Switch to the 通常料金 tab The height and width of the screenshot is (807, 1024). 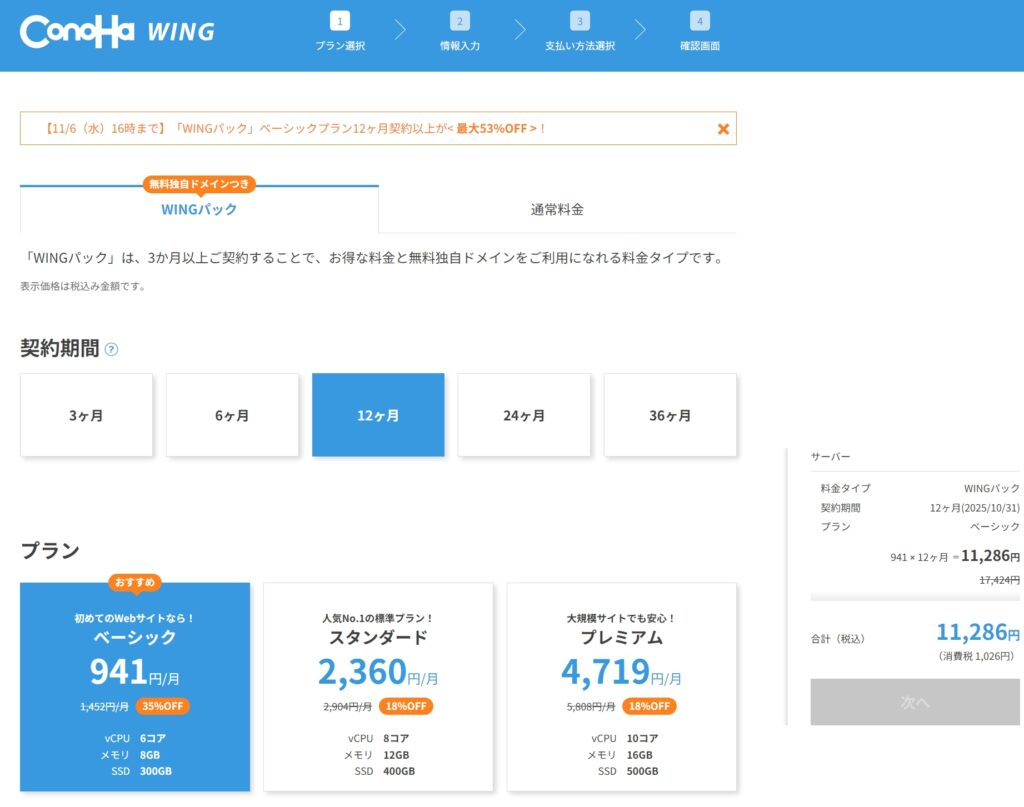(557, 209)
